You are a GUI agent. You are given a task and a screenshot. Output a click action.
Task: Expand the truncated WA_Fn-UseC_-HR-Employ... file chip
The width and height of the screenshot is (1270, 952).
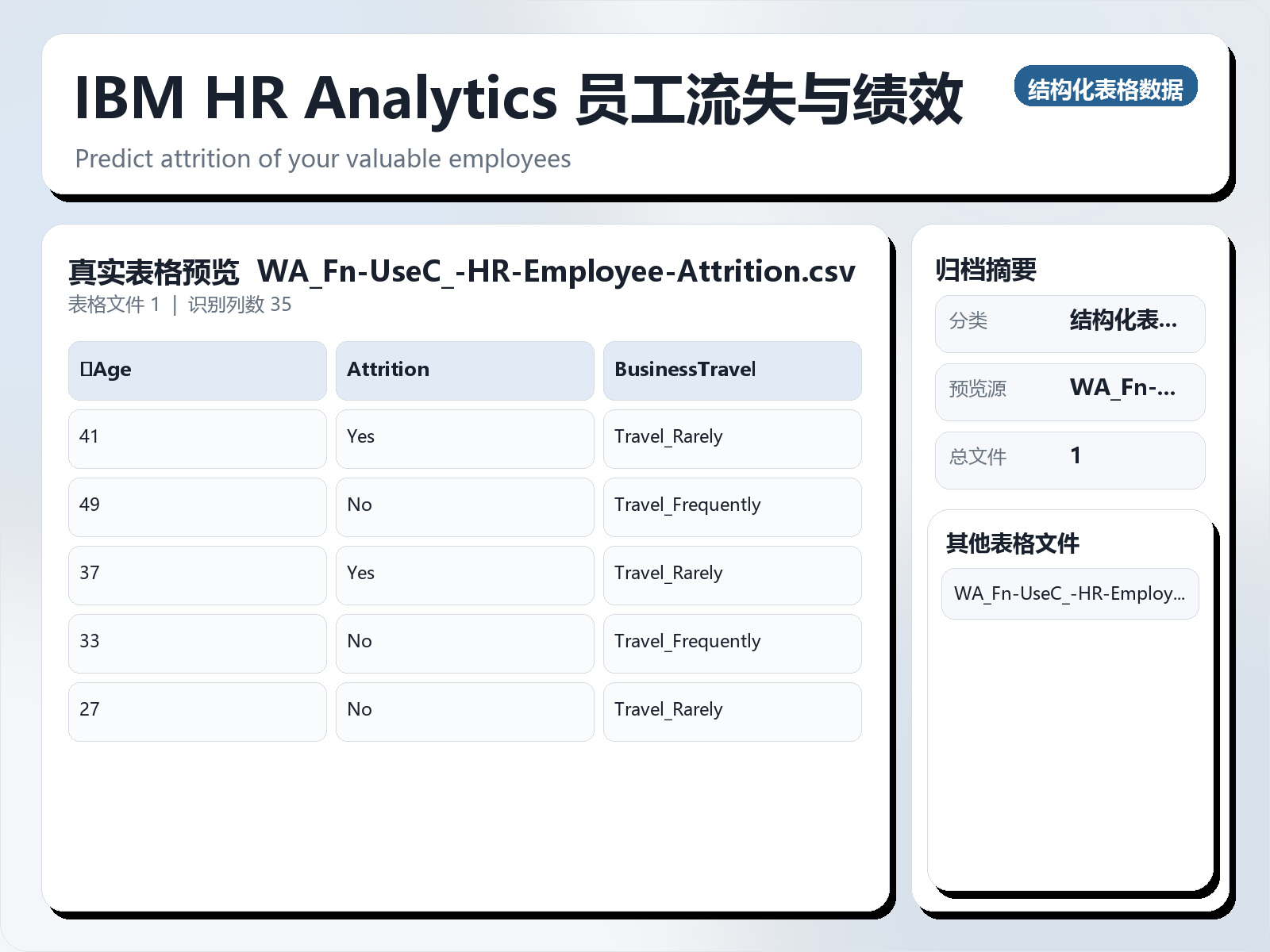click(1069, 593)
